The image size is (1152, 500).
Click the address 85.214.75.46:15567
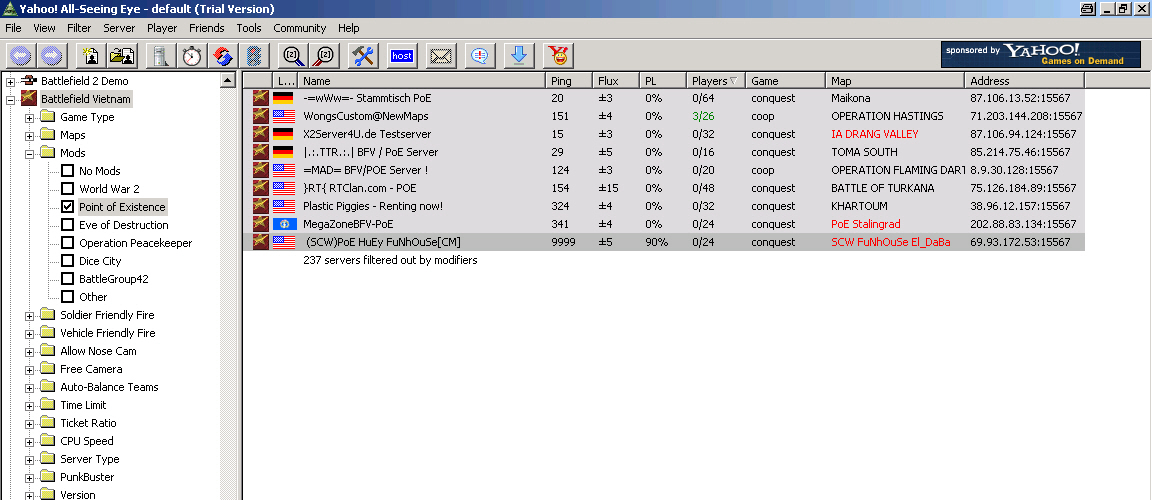click(x=1018, y=152)
